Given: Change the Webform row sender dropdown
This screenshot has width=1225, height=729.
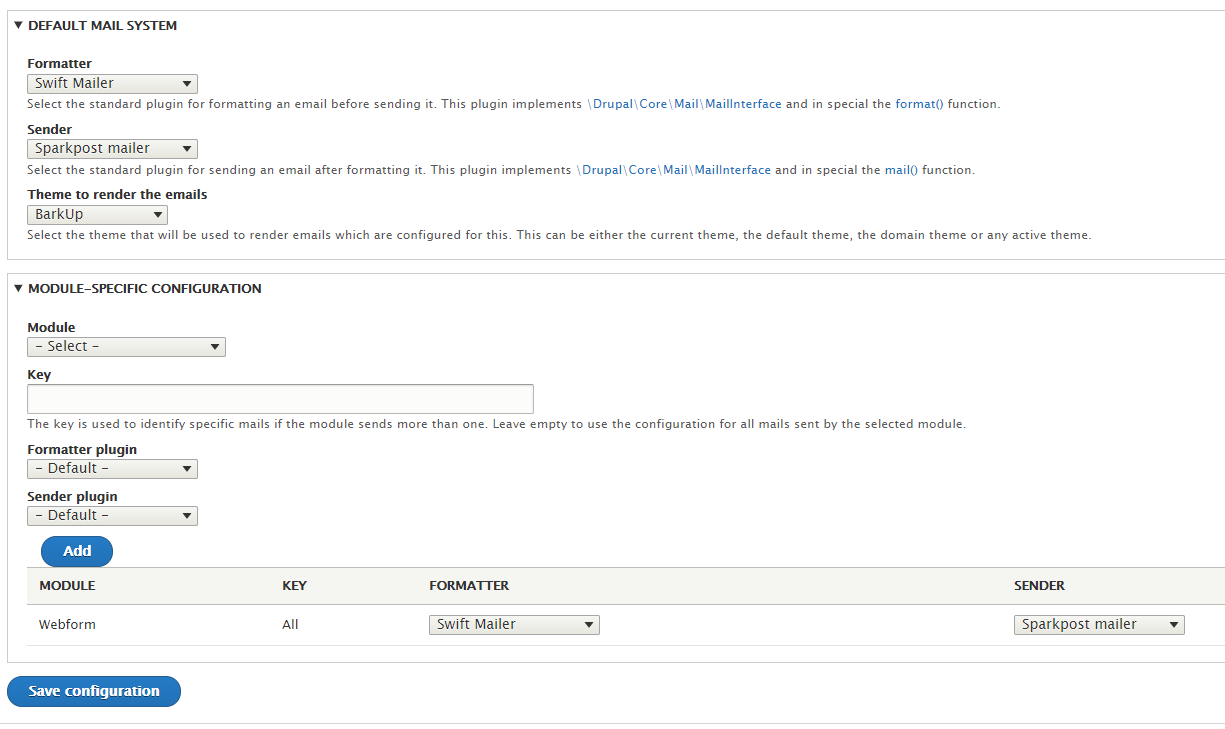Looking at the screenshot, I should click(x=1099, y=624).
